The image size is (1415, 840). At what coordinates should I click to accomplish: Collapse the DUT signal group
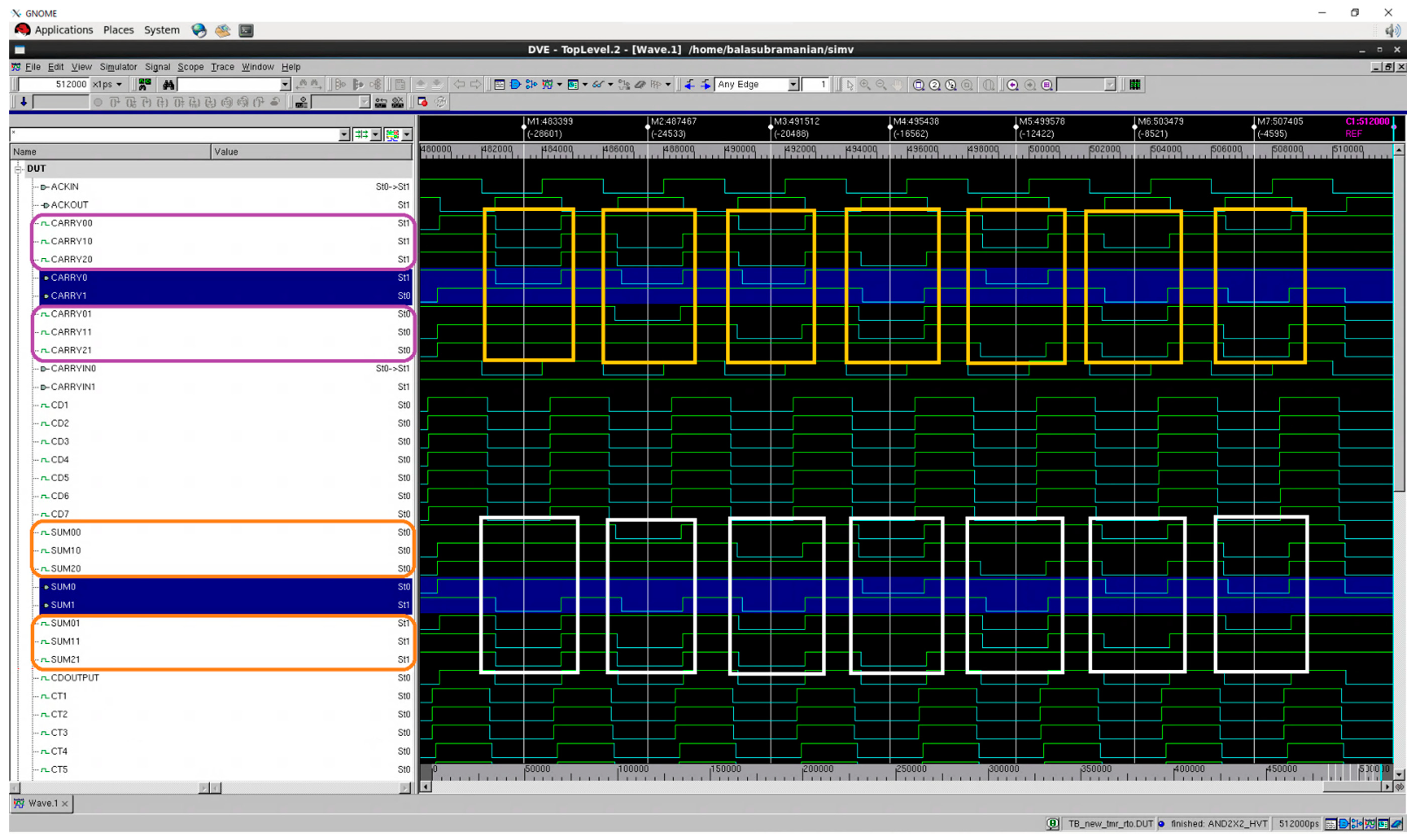pos(18,169)
